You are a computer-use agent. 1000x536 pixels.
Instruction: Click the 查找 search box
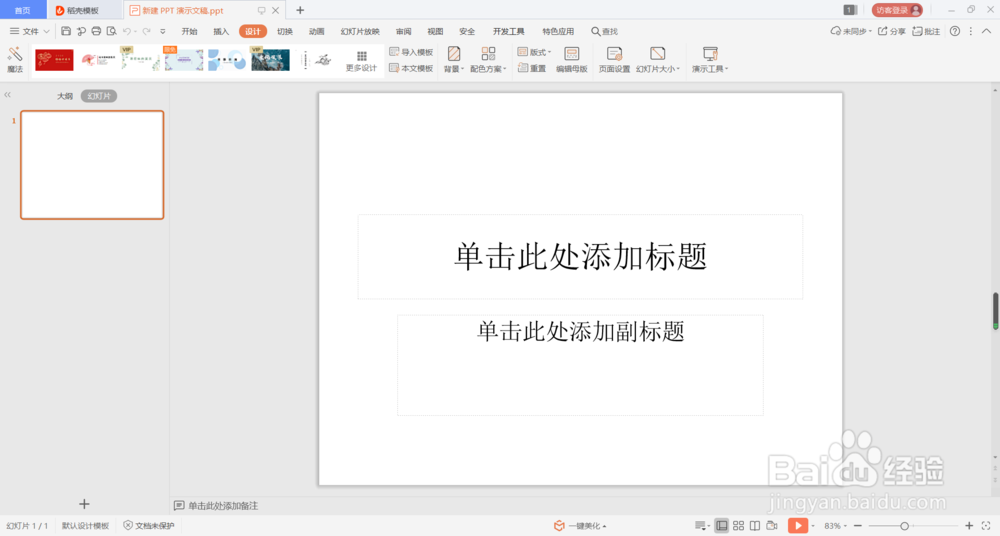point(604,31)
